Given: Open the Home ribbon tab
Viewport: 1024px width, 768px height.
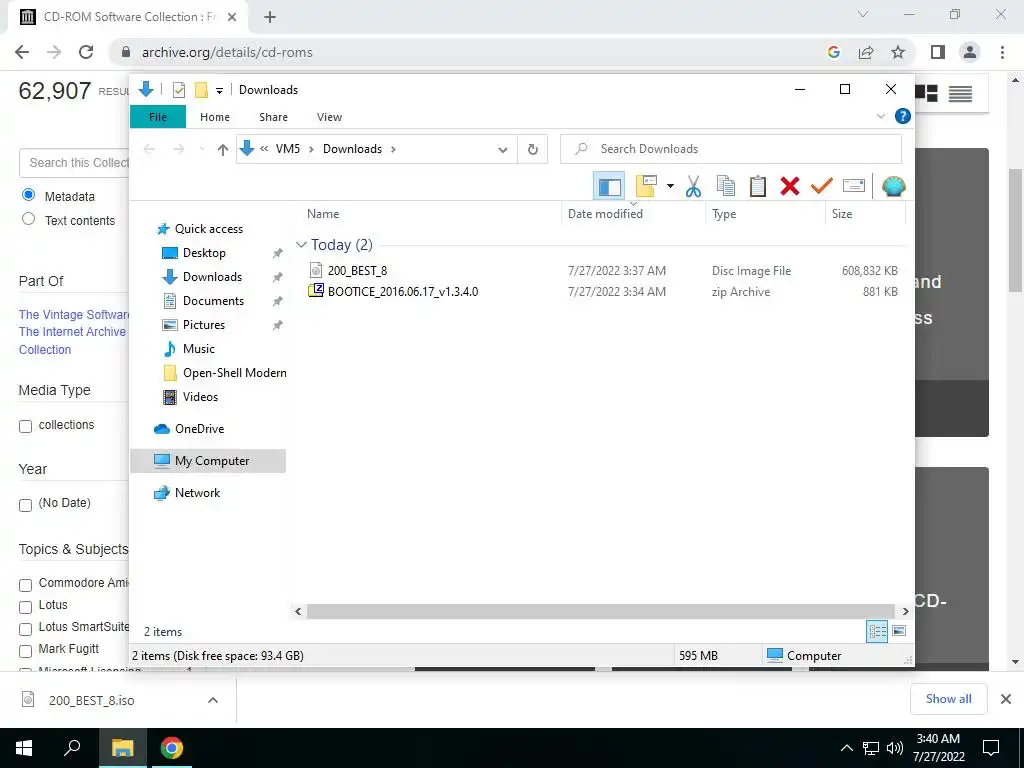Looking at the screenshot, I should 215,117.
